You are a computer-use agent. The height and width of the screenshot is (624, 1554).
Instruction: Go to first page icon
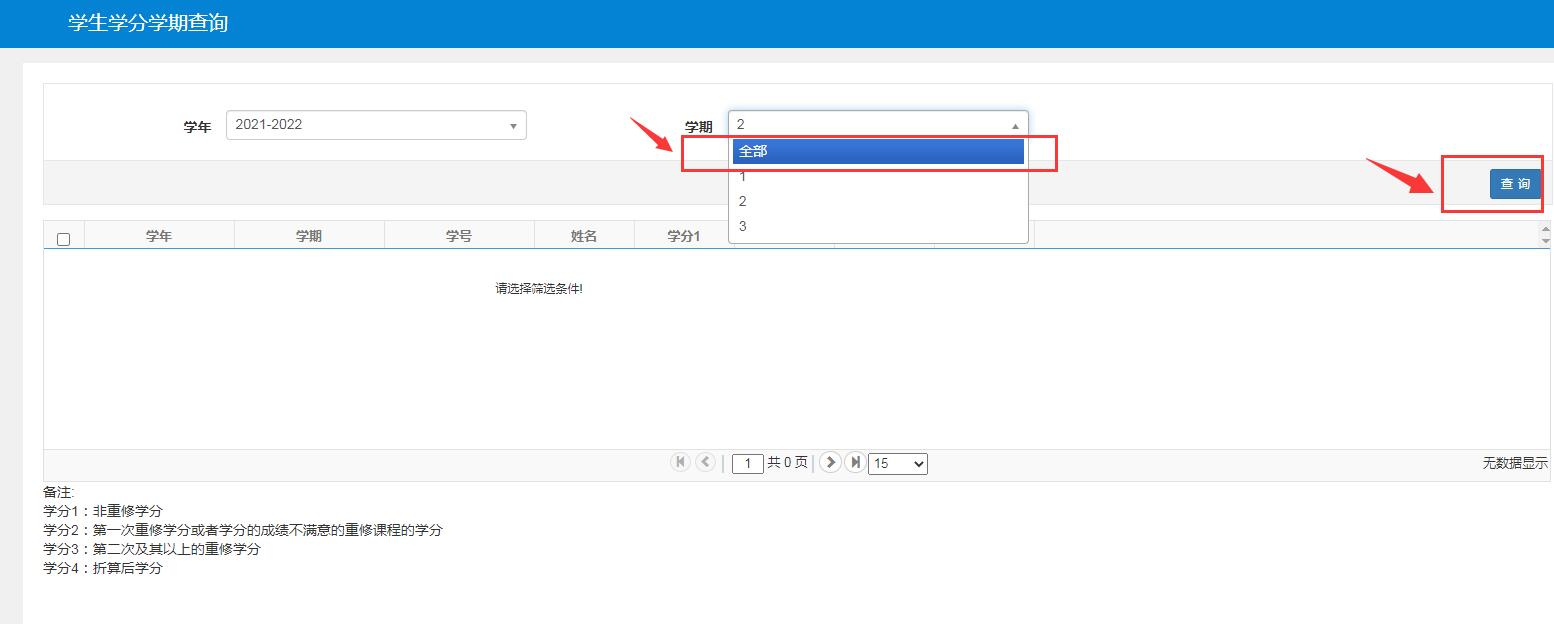click(x=681, y=462)
